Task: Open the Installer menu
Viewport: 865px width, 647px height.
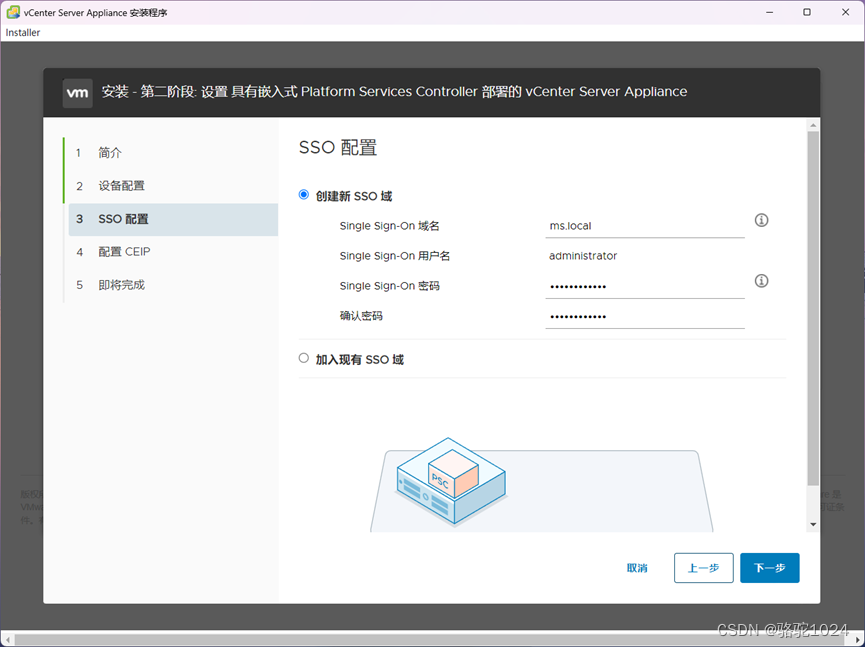Action: pyautogui.click(x=23, y=33)
